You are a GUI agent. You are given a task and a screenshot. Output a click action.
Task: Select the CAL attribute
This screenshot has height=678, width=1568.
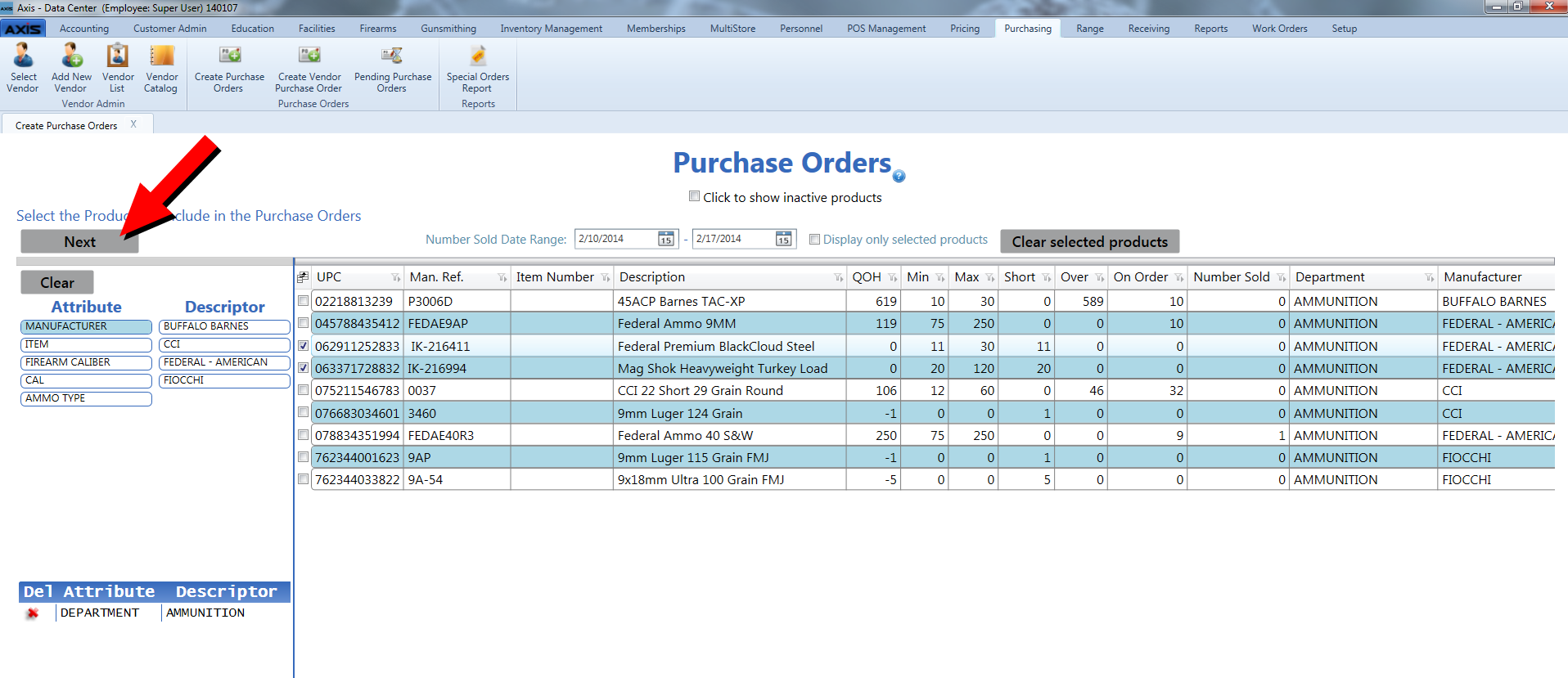pyautogui.click(x=86, y=380)
